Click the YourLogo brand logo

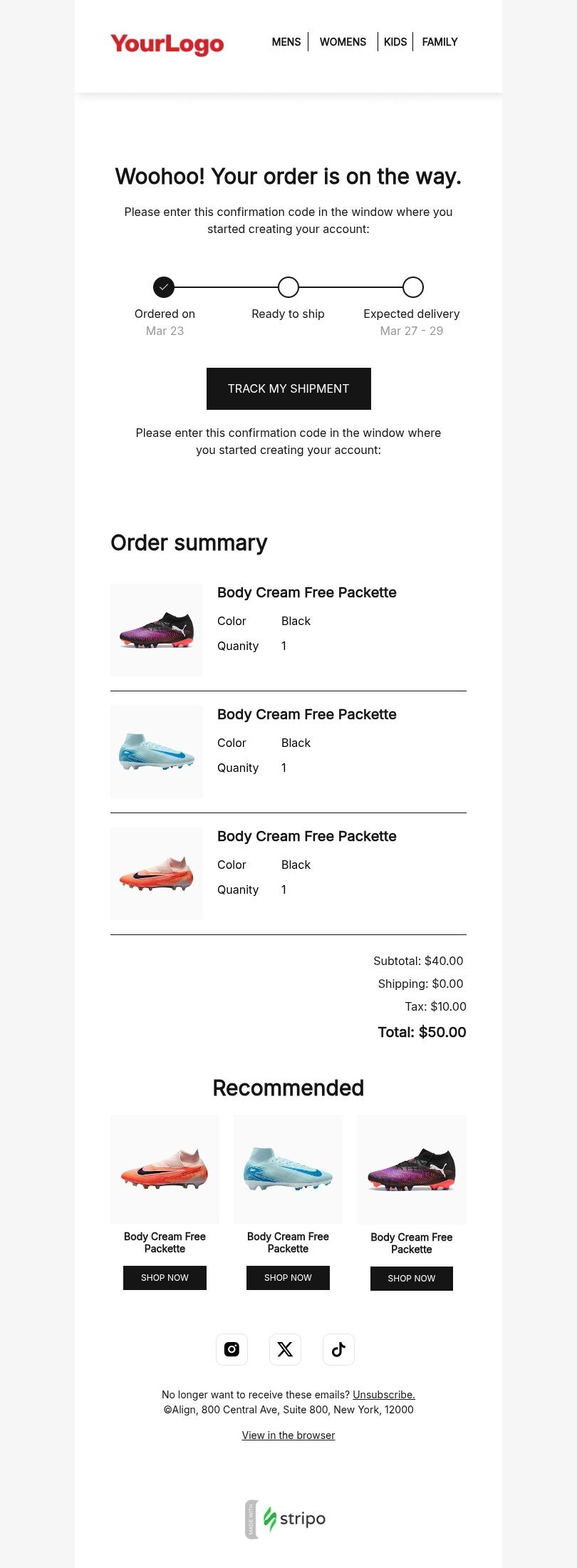(x=167, y=43)
